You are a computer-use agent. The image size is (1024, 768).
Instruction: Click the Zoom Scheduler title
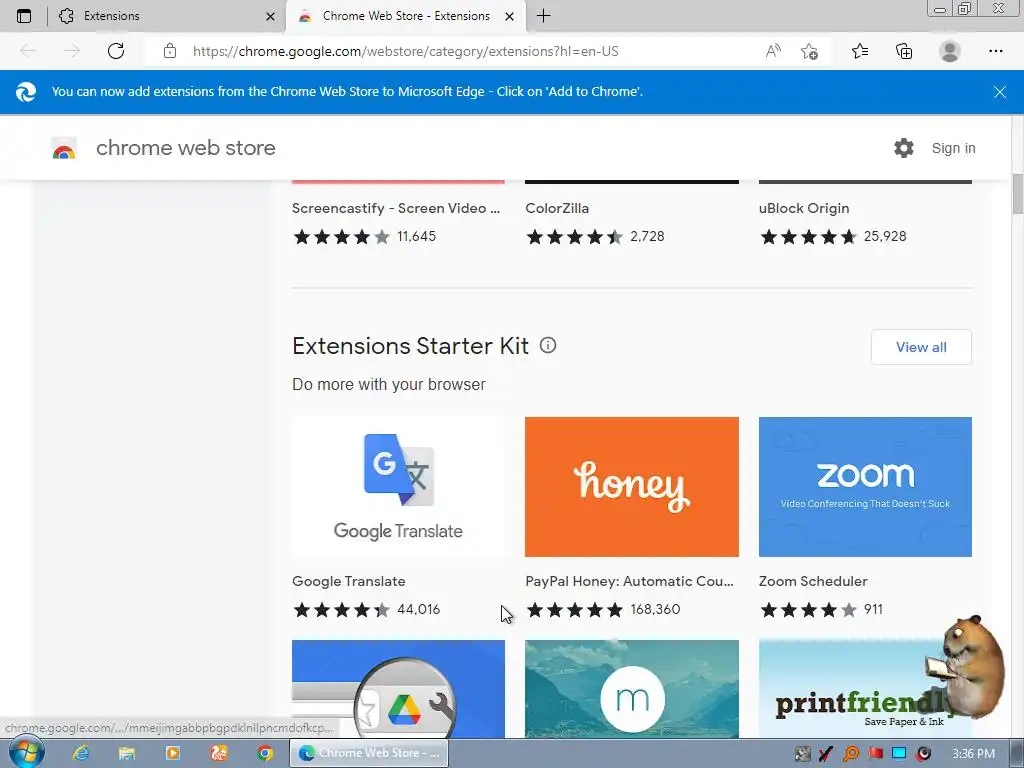[813, 581]
